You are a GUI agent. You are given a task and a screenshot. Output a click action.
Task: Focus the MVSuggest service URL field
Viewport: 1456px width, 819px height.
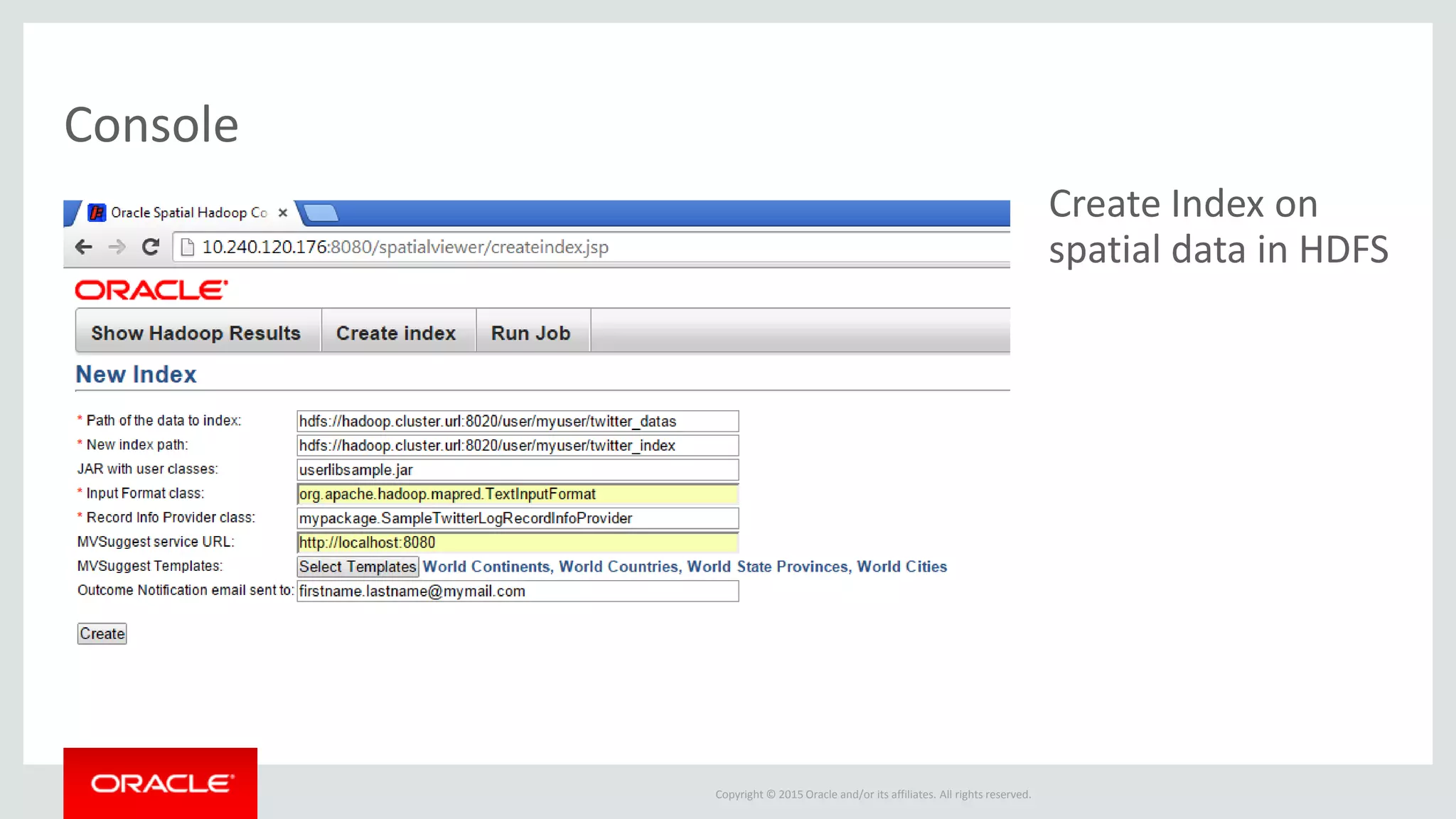tap(517, 542)
